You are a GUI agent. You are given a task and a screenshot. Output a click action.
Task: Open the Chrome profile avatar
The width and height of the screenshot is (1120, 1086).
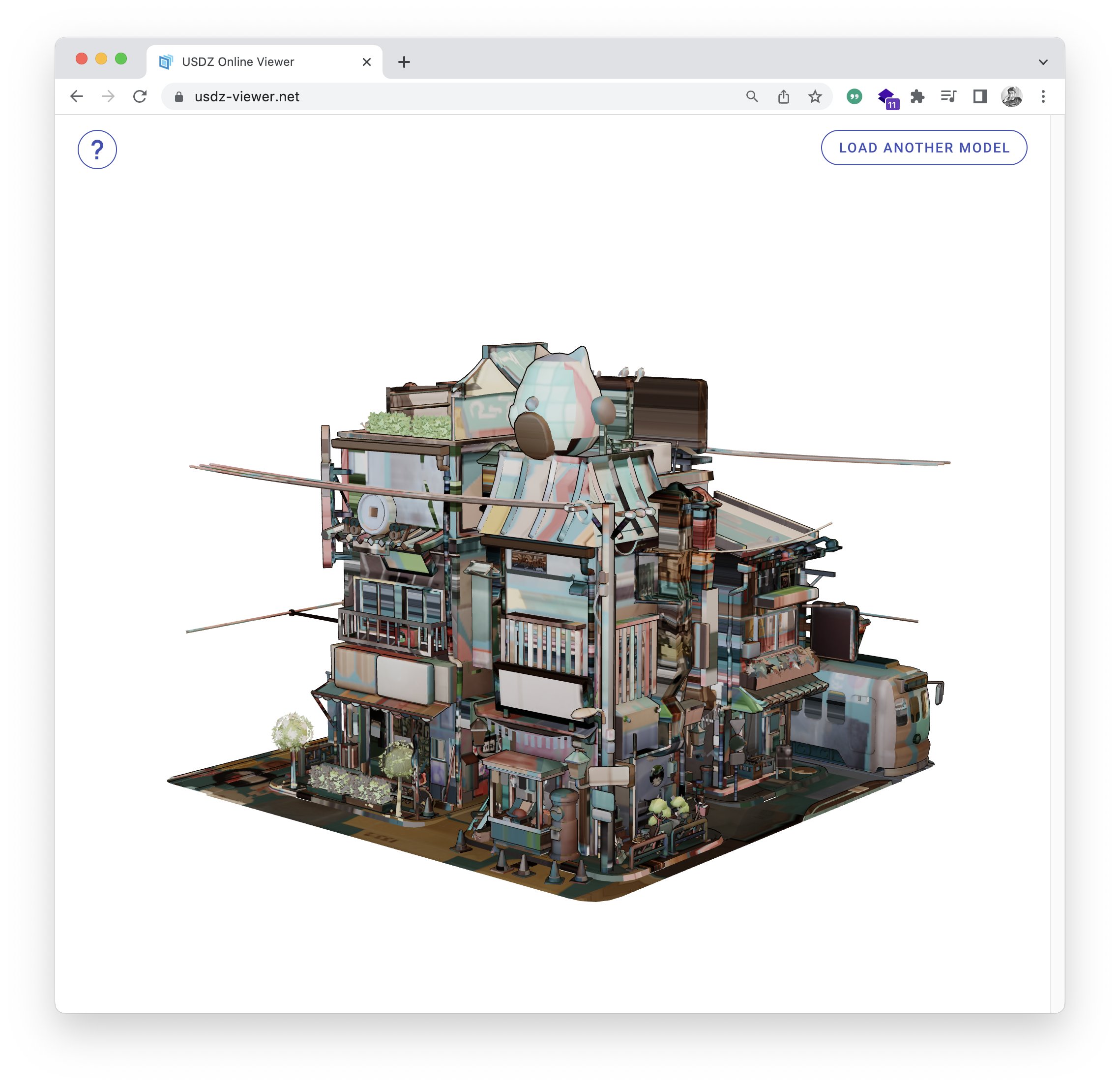[1011, 96]
